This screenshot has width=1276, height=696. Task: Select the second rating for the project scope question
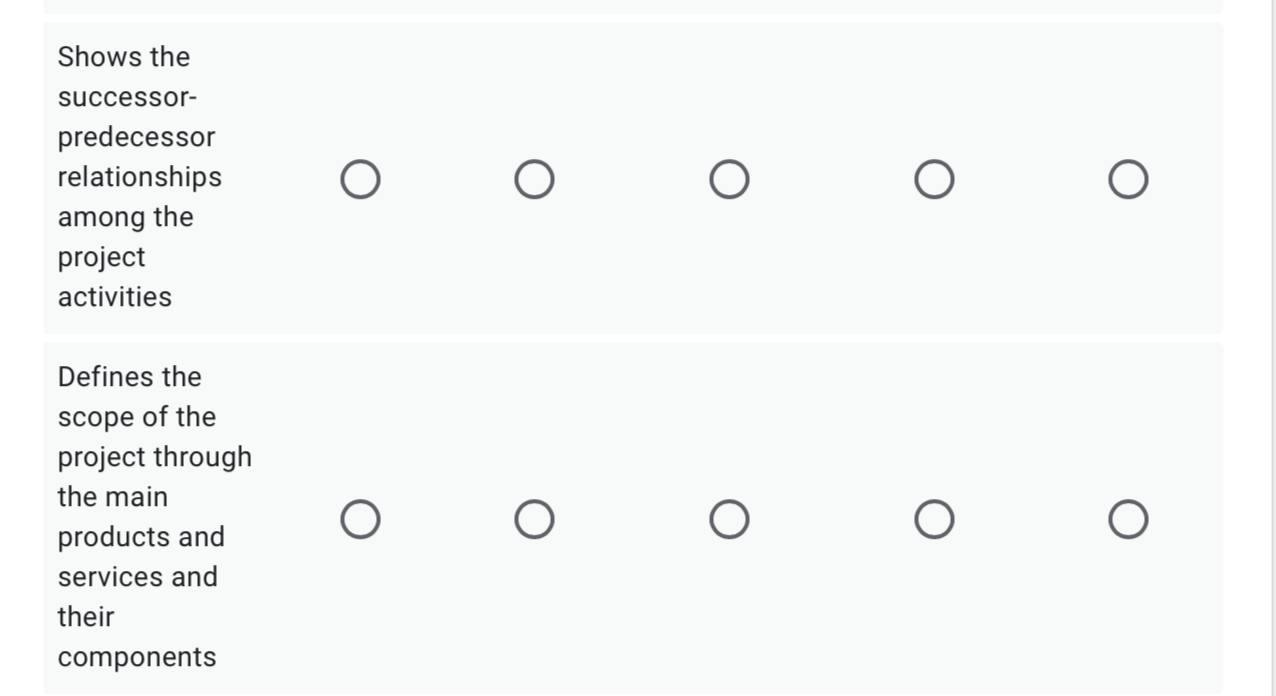tap(534, 519)
